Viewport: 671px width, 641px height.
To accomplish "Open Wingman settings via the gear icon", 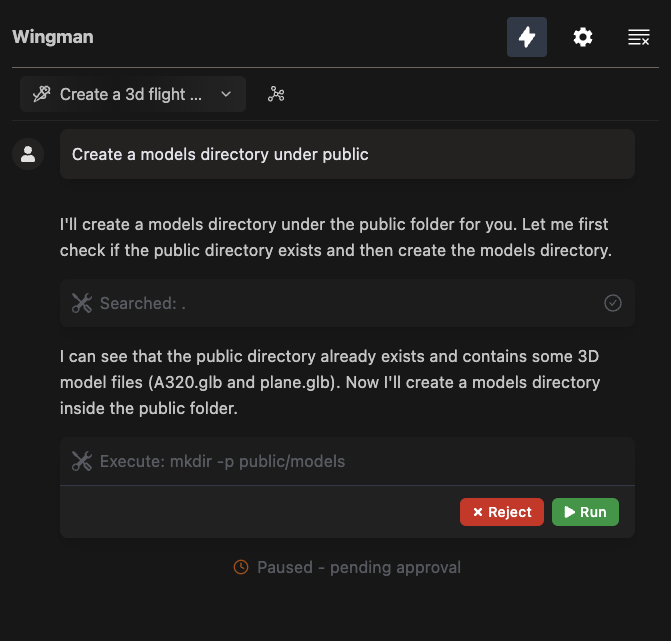I will [x=583, y=37].
